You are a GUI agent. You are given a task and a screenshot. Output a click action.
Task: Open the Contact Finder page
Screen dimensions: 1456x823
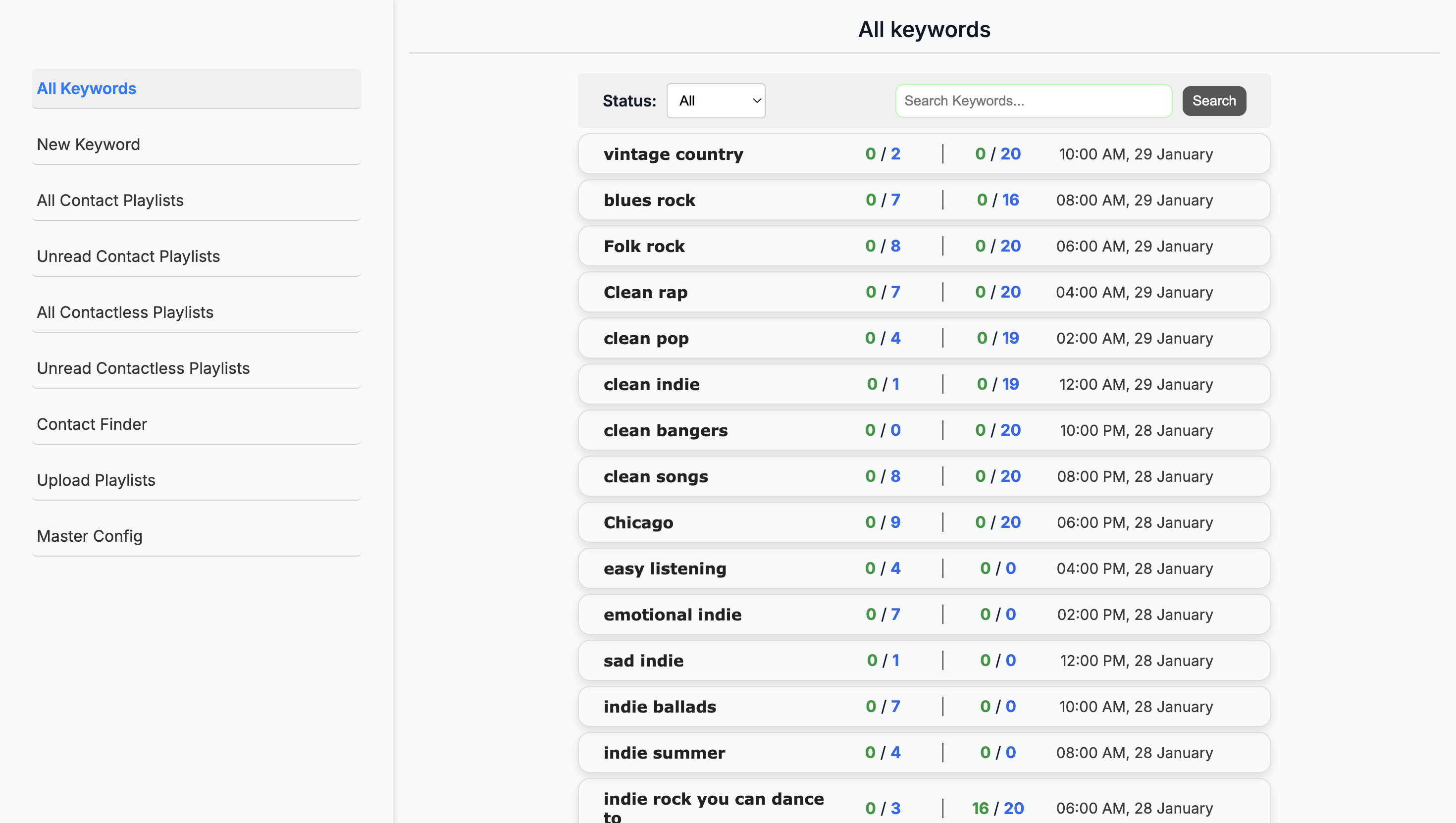196,424
